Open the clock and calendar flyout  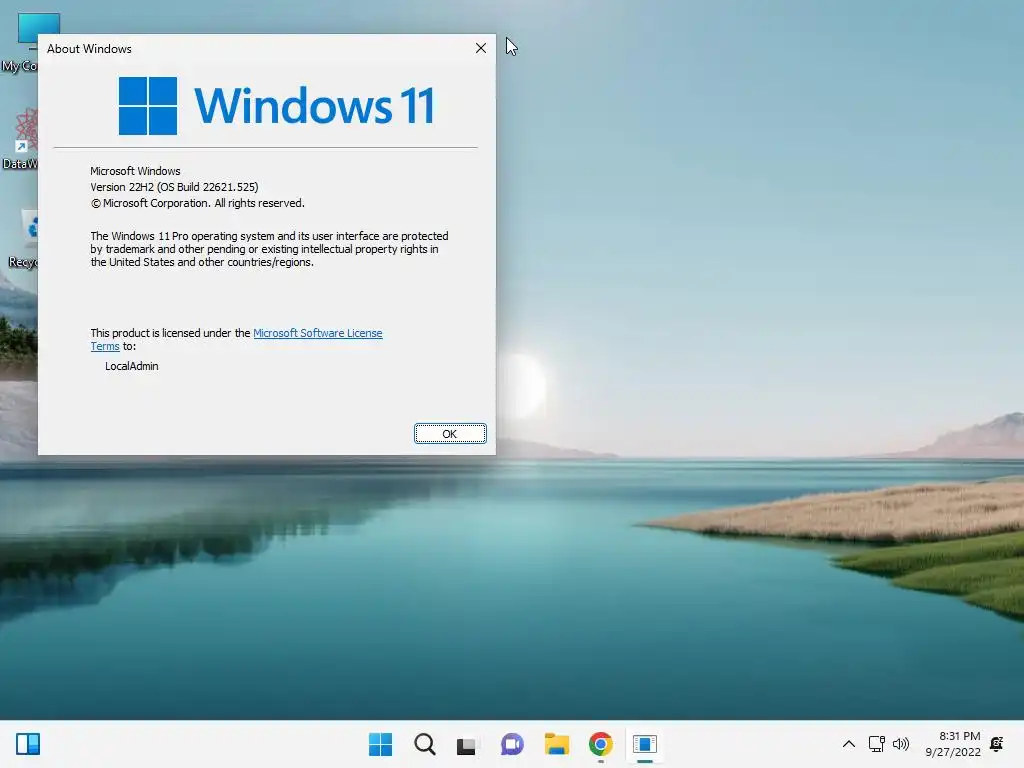pyautogui.click(x=953, y=744)
